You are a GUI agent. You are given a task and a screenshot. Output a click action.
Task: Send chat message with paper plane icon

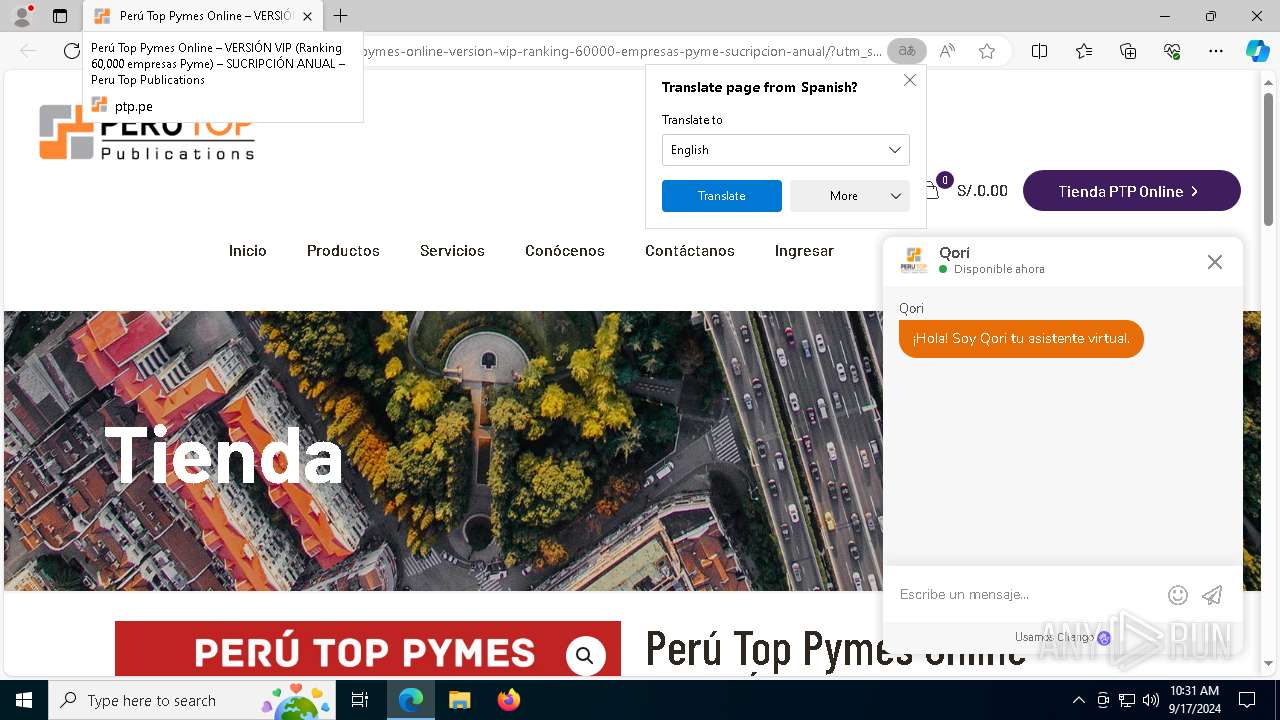1212,595
